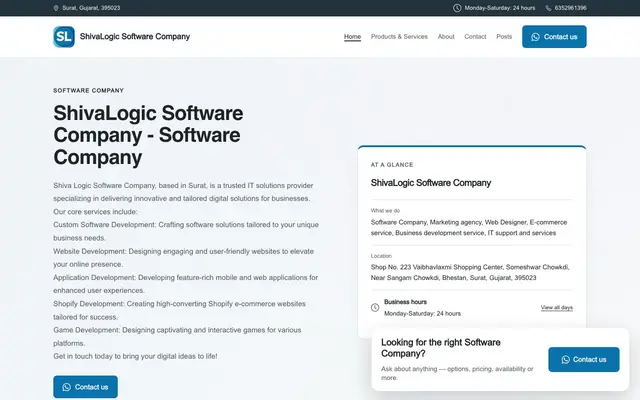
Task: Click the Business hours label
Action: [405, 302]
